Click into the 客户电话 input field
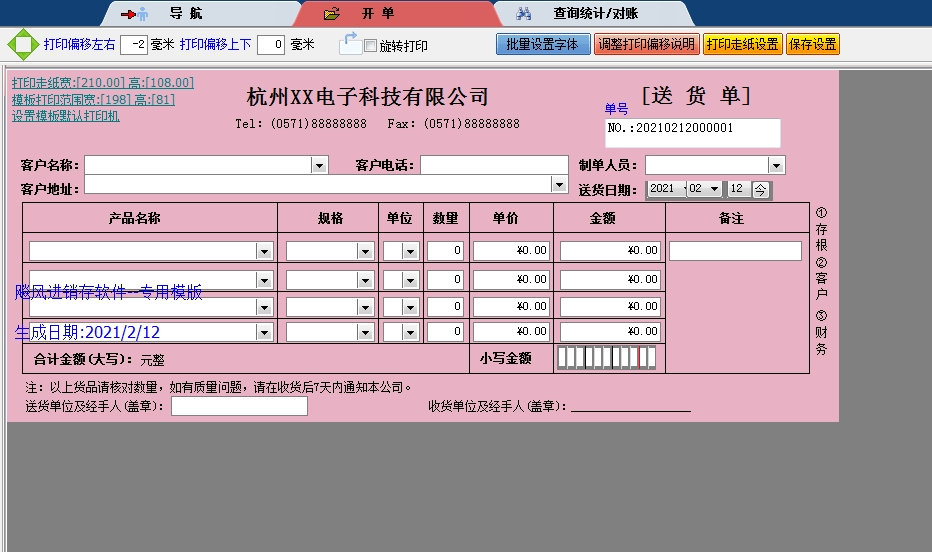 coord(494,165)
